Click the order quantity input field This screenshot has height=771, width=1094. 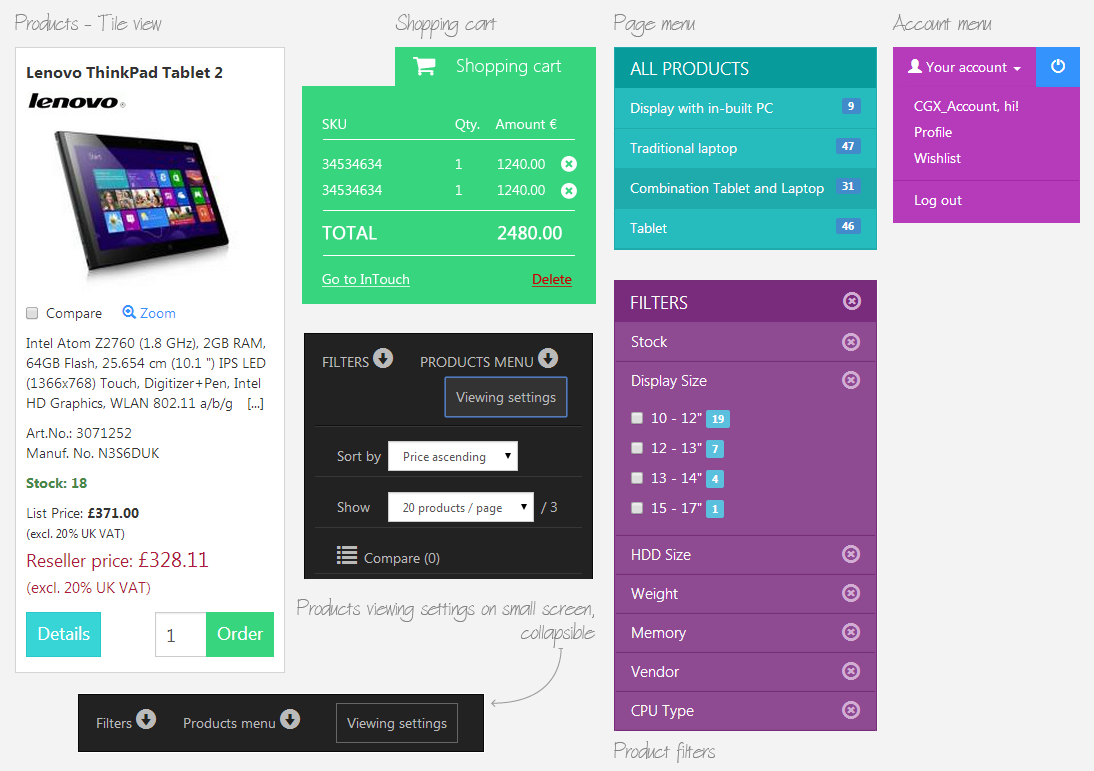pos(181,634)
